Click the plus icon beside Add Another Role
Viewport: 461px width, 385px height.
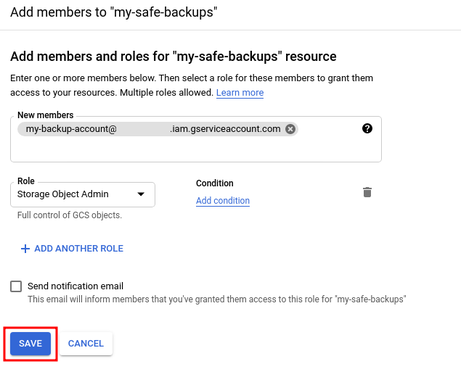click(x=25, y=249)
